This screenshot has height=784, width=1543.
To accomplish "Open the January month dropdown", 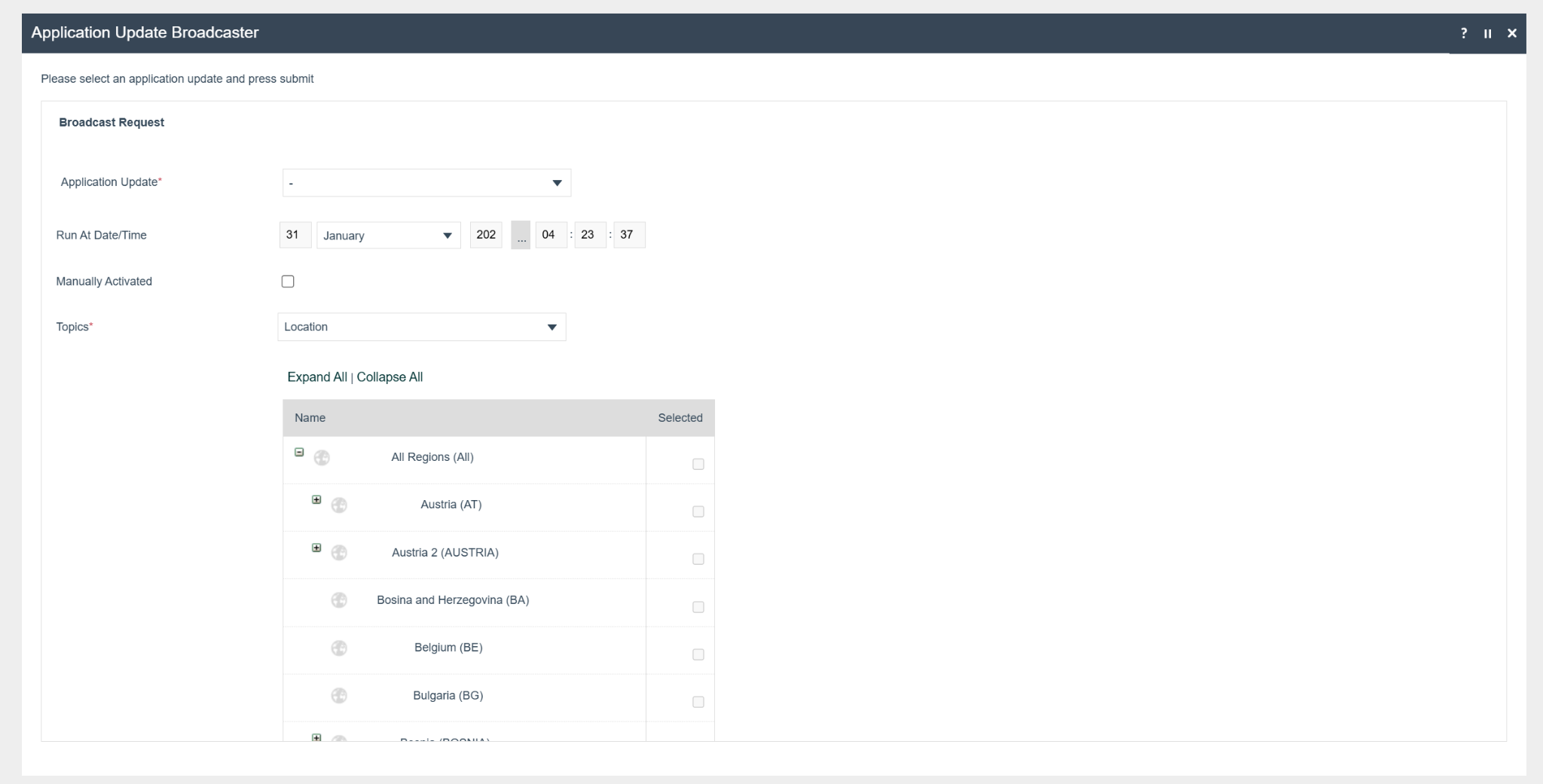I will coord(388,235).
